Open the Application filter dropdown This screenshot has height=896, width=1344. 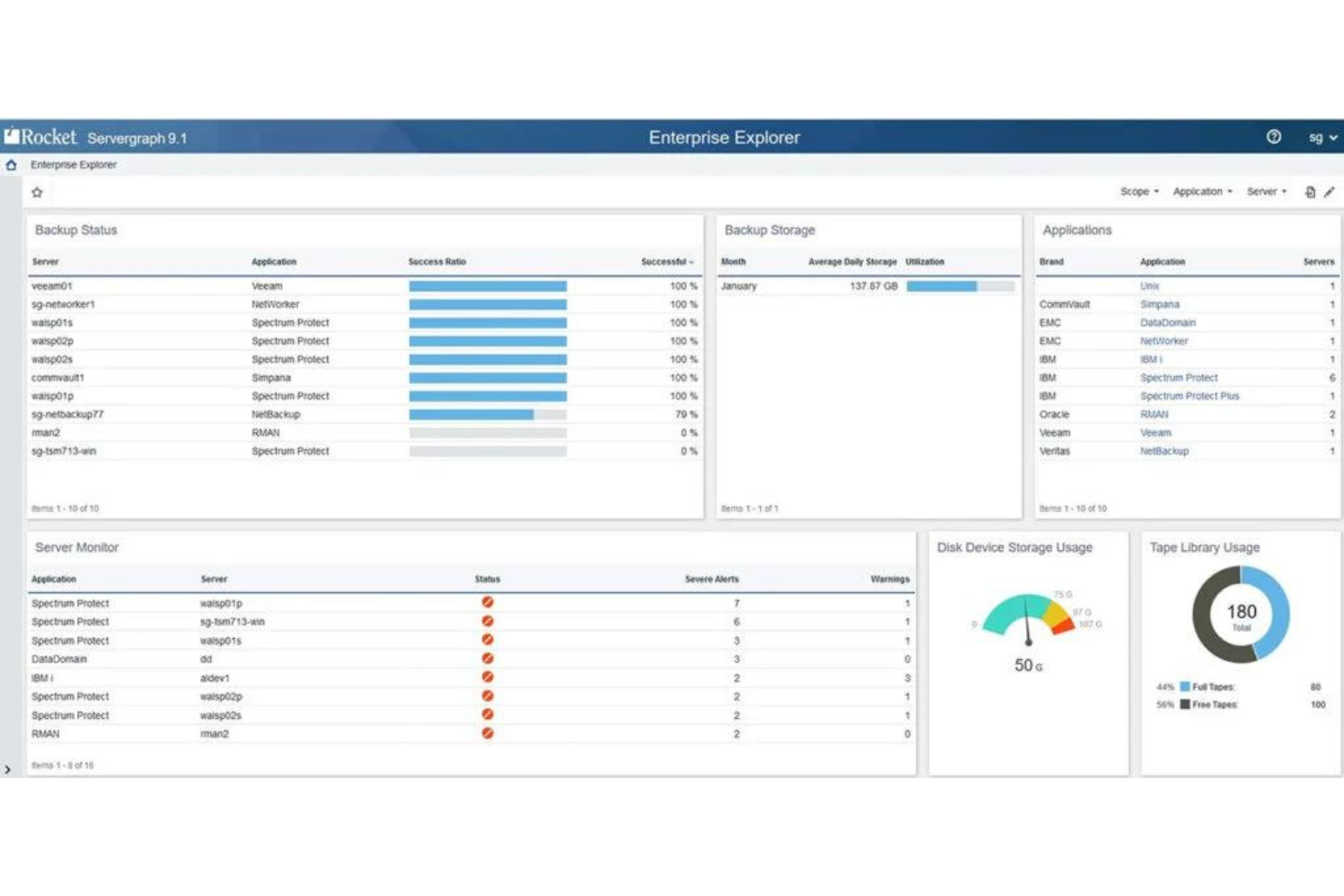coord(1201,192)
